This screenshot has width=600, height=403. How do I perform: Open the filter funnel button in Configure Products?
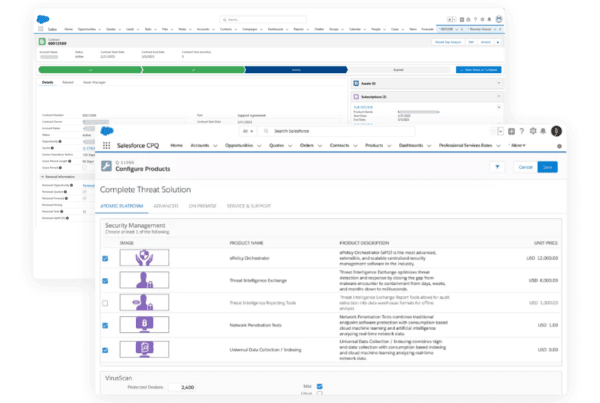[497, 167]
